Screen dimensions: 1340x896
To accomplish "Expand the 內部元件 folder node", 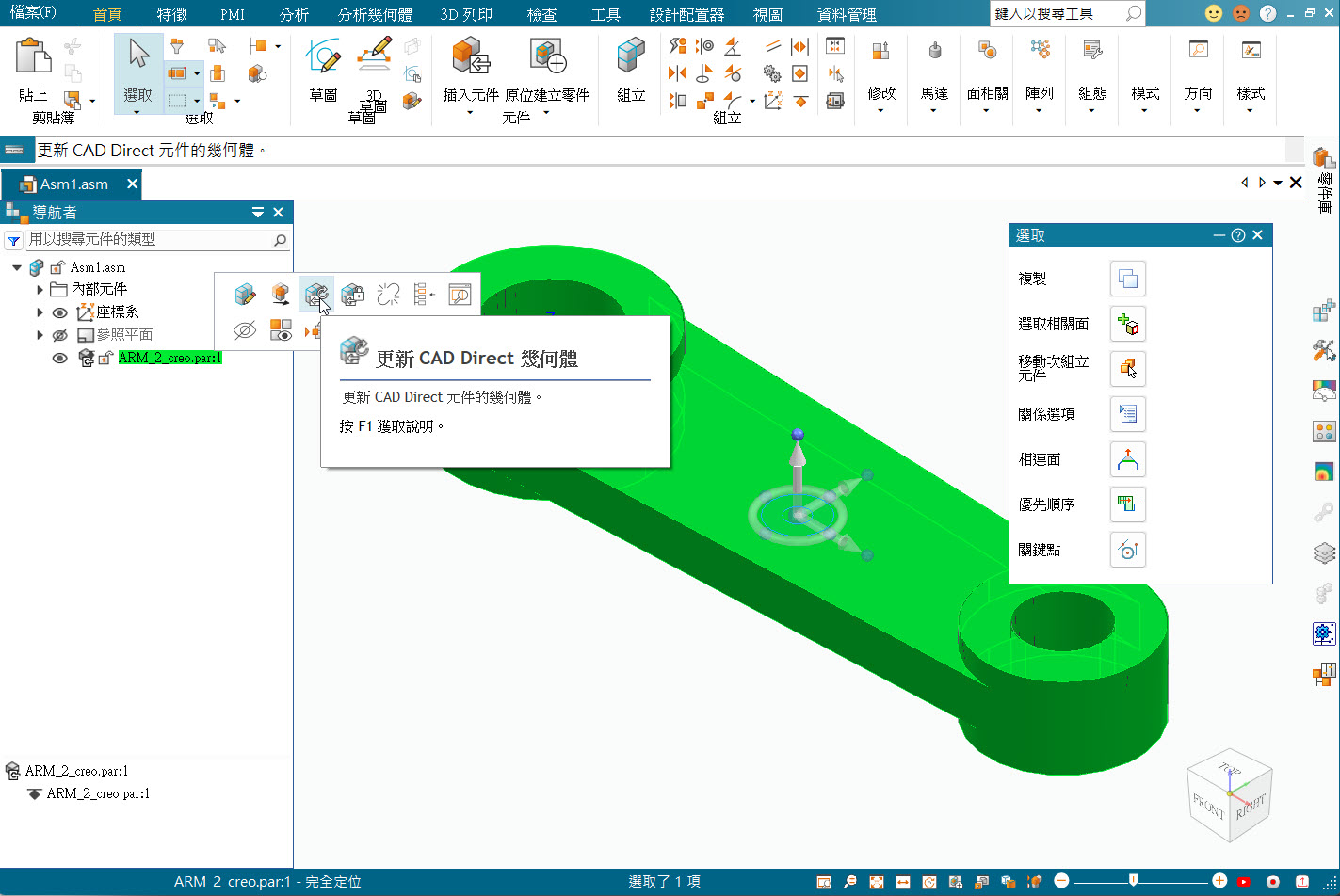I will [40, 290].
